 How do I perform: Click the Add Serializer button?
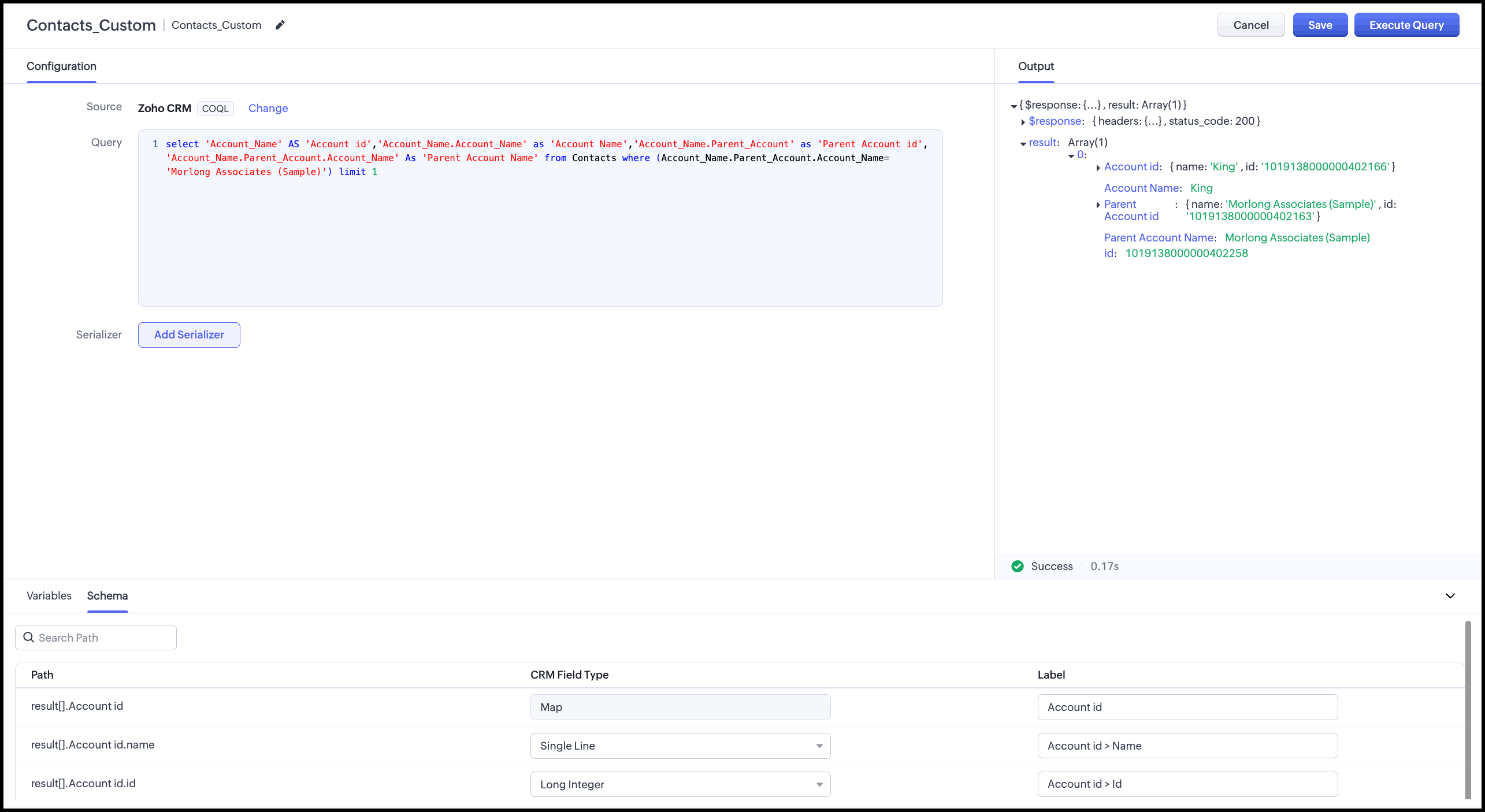189,334
